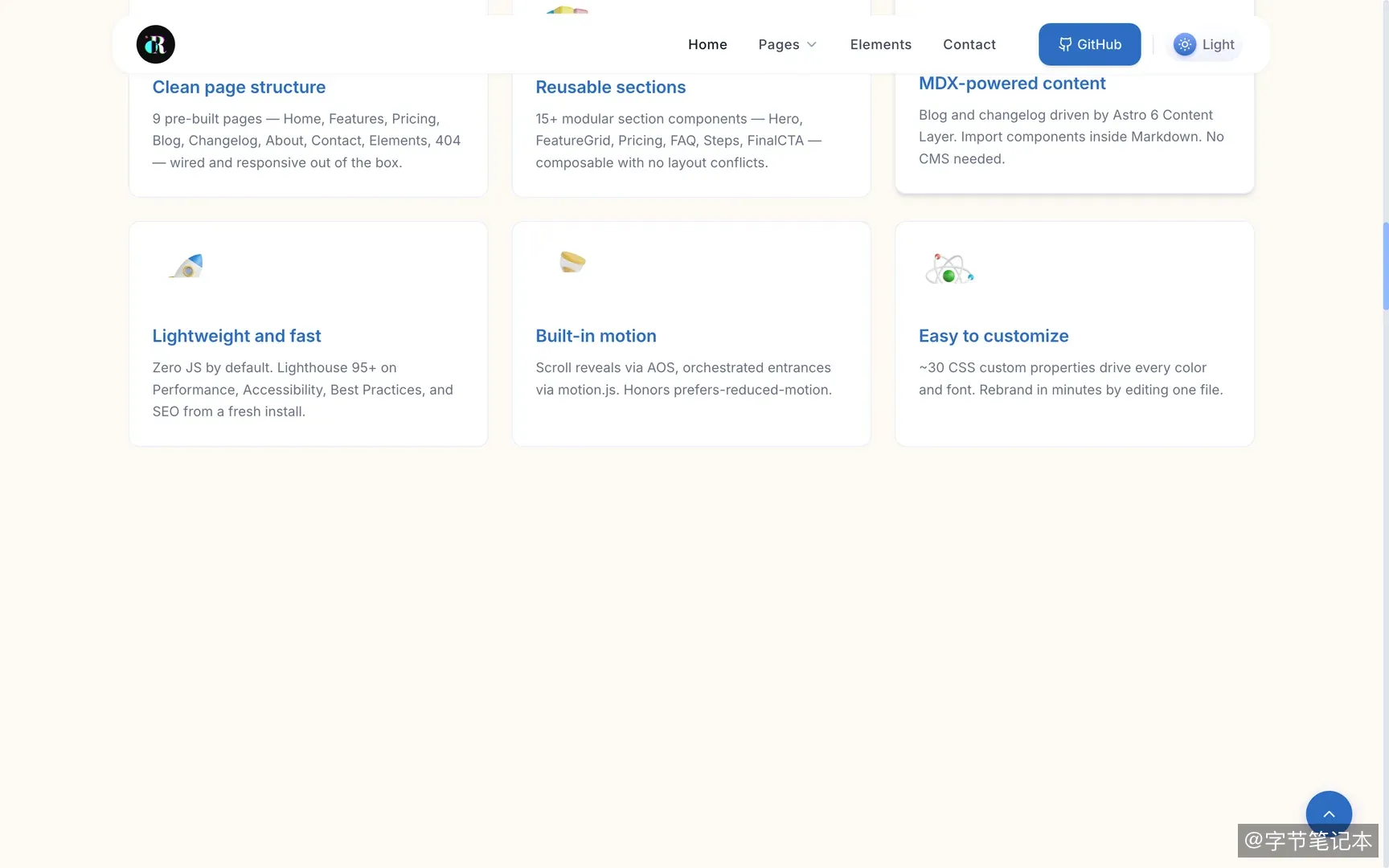Select the MDX-powered content heading

(1012, 84)
